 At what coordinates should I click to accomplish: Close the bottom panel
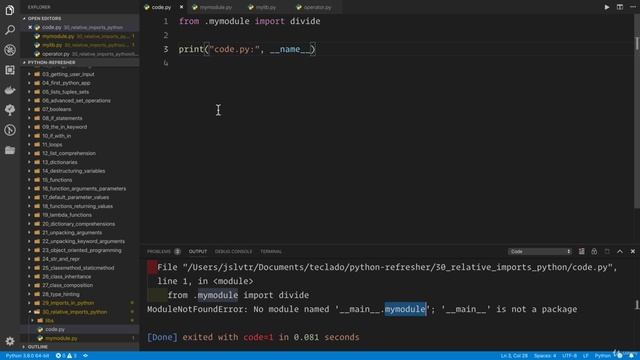(632, 251)
